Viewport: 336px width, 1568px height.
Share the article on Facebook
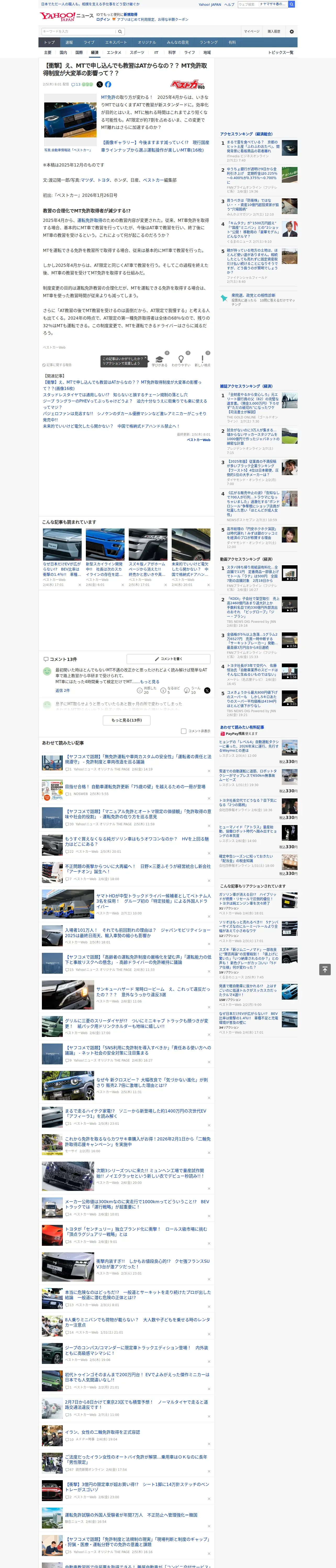[108, 85]
